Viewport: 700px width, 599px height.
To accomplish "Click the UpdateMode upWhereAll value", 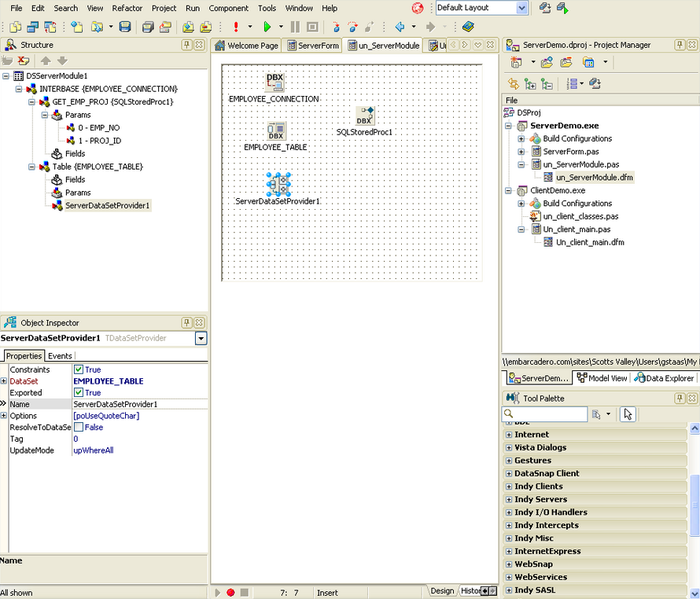I will [x=93, y=450].
